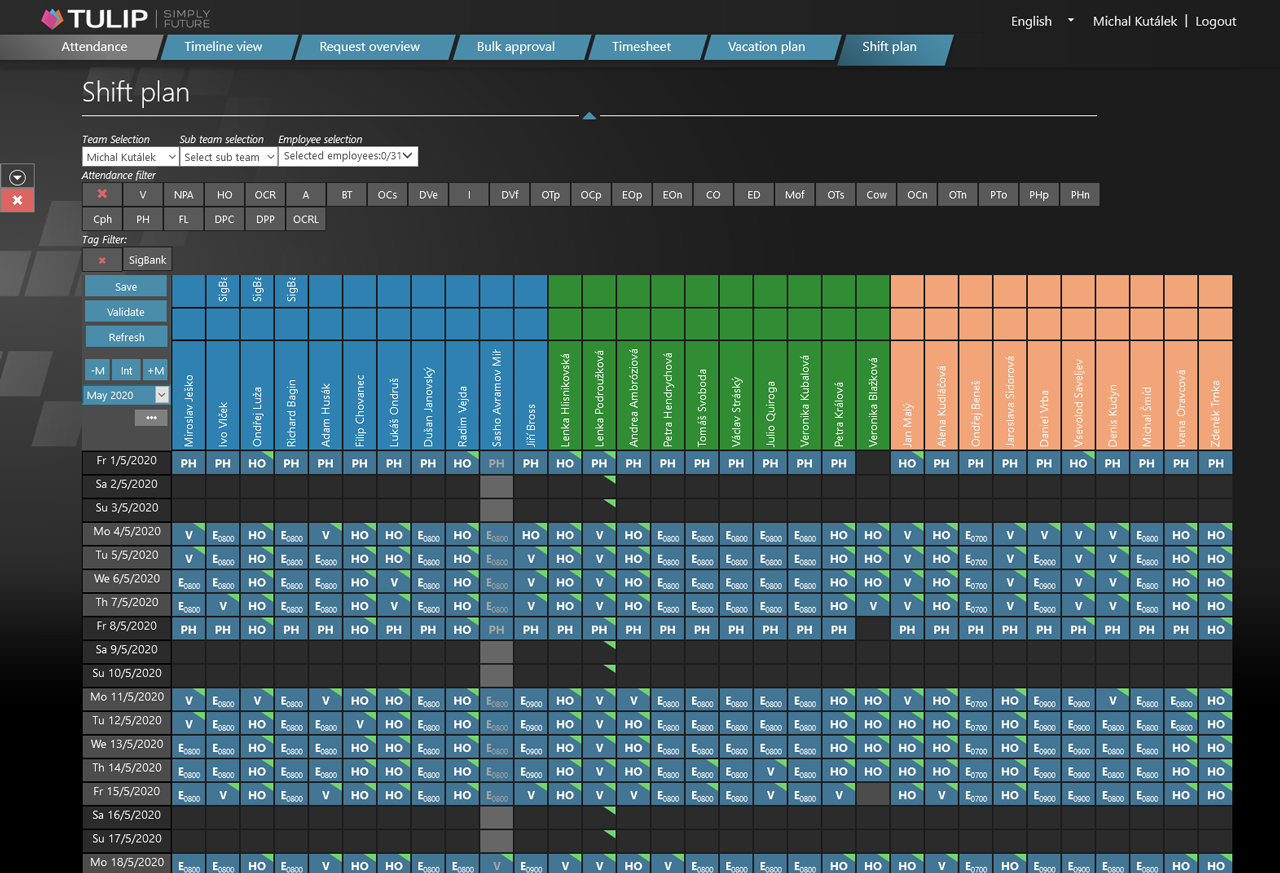Screen dimensions: 1280x873
Task: Open the Team Selection dropdown
Action: click(130, 156)
